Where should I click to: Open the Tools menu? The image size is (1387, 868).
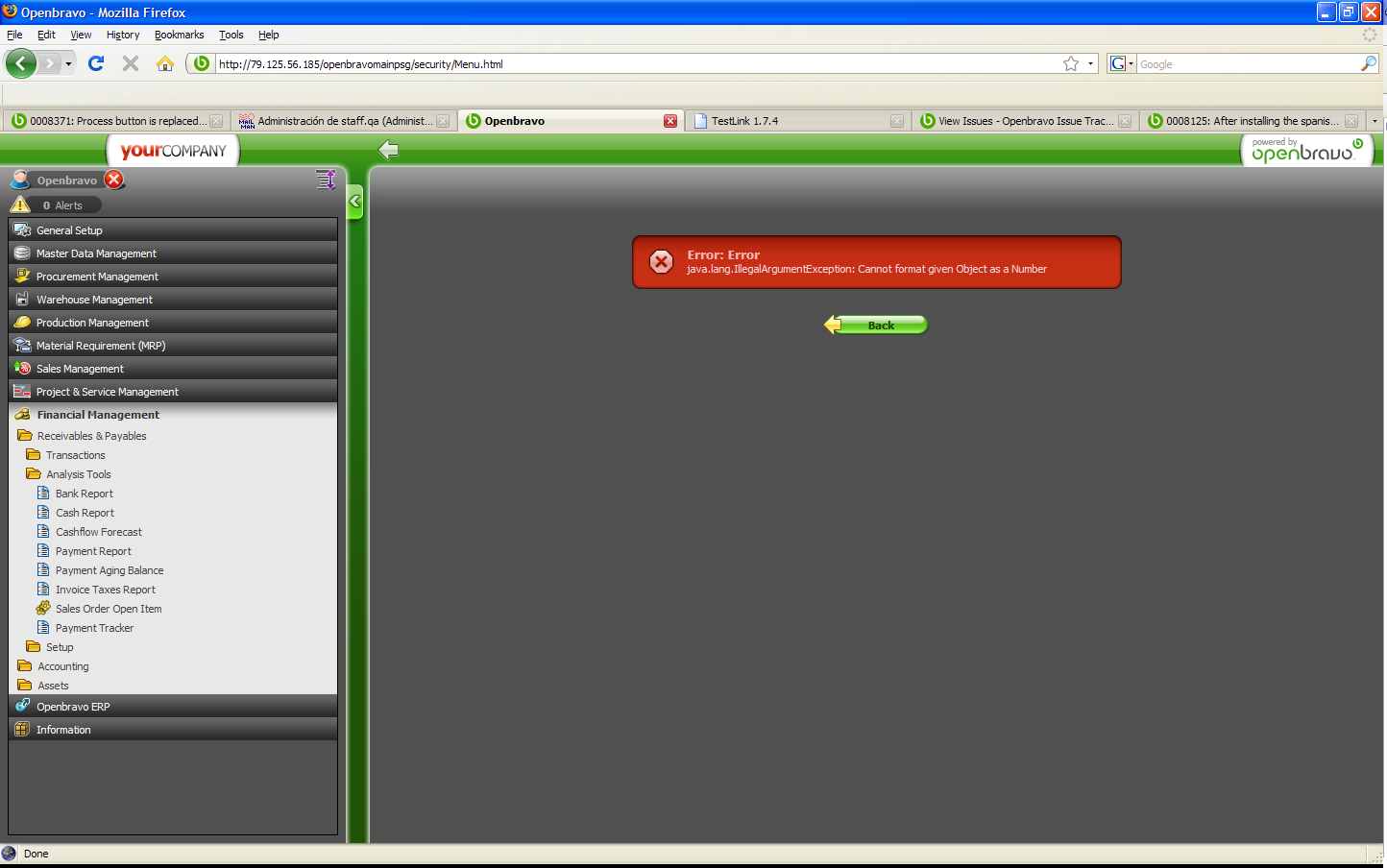[231, 35]
